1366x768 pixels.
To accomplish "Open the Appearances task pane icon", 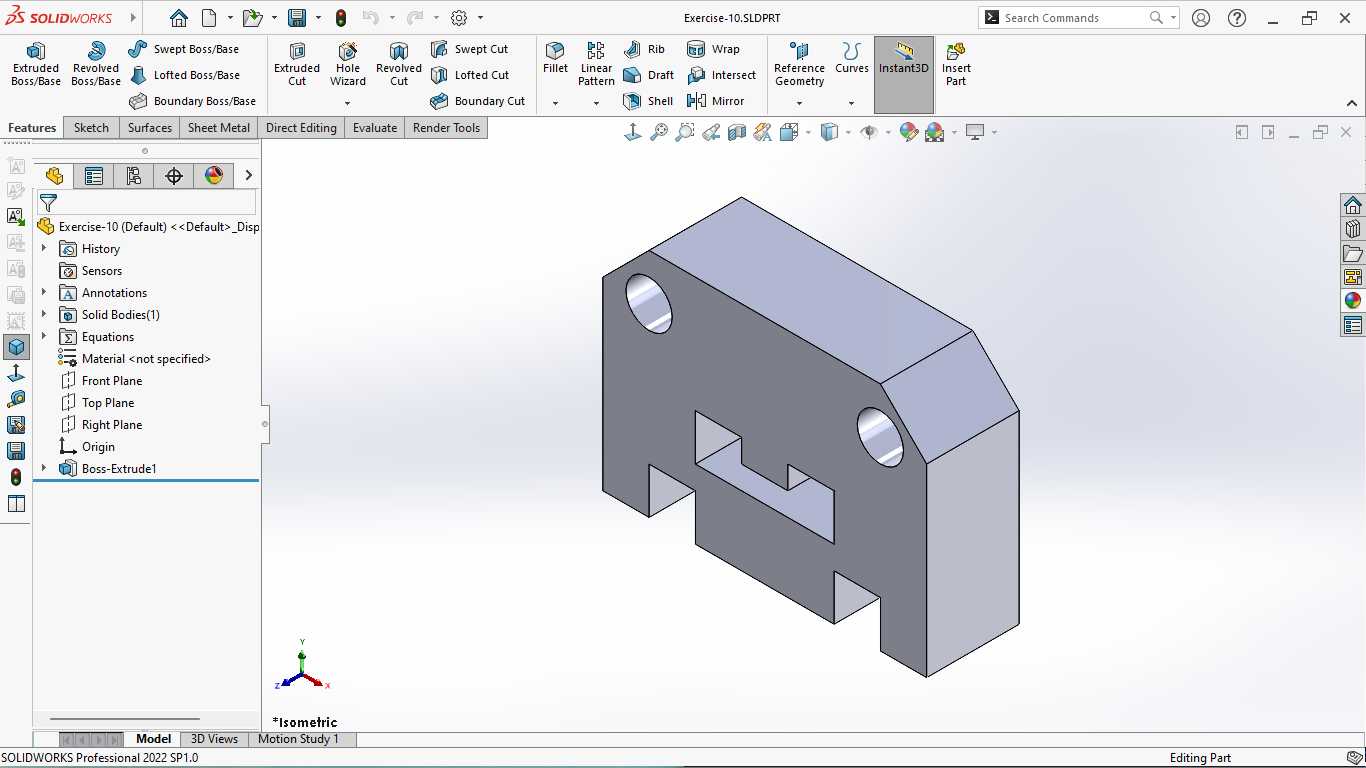I will tap(1353, 301).
